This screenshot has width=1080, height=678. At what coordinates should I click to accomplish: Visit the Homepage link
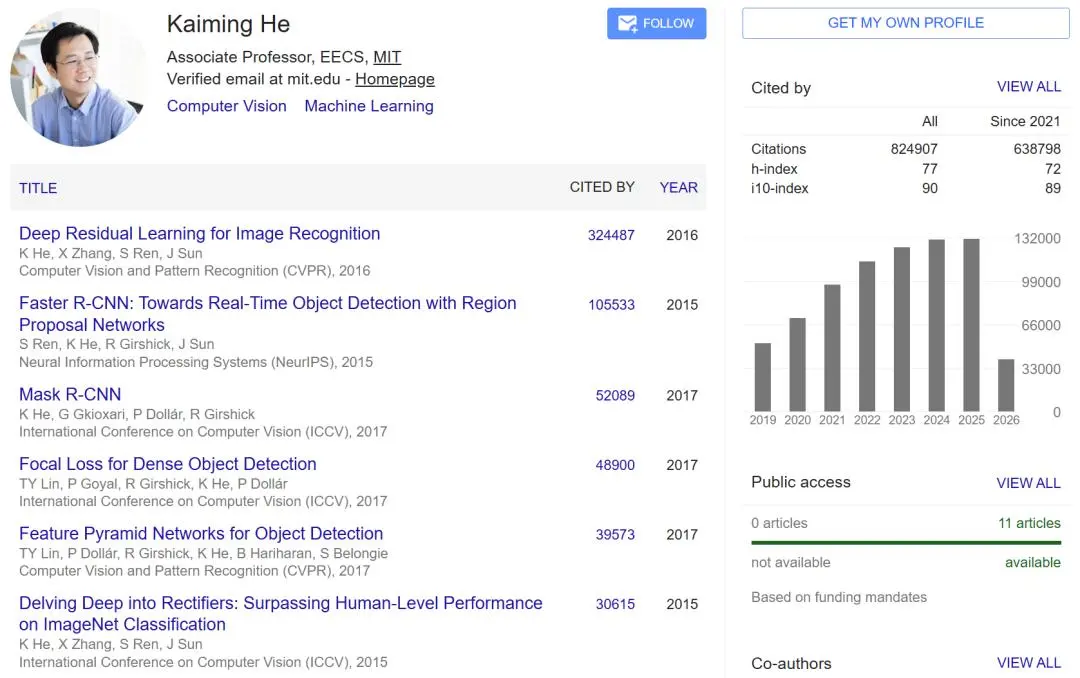pyautogui.click(x=395, y=79)
